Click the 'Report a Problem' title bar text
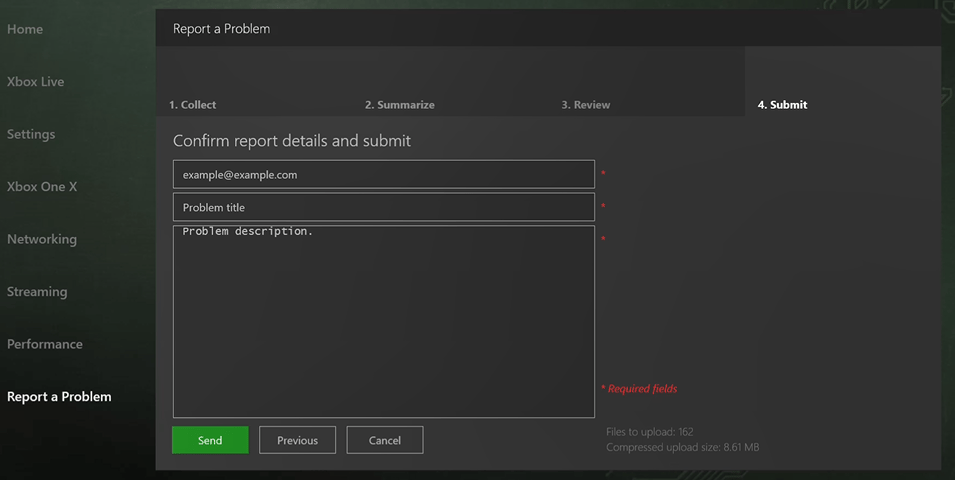The image size is (955, 480). (x=221, y=29)
